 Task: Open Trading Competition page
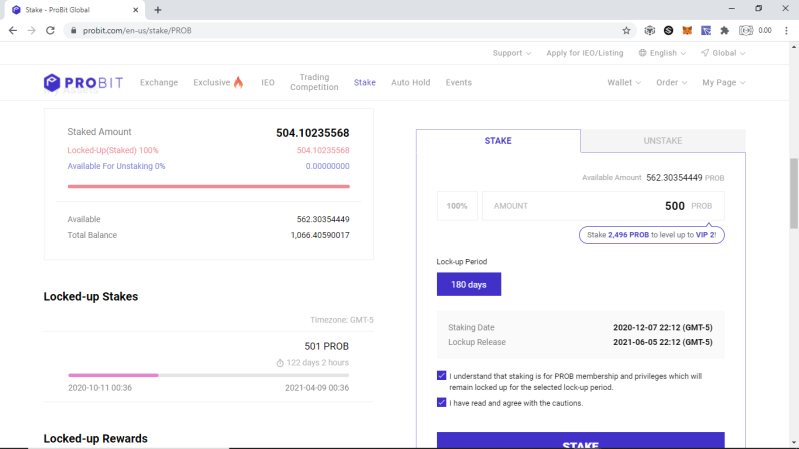(x=314, y=82)
